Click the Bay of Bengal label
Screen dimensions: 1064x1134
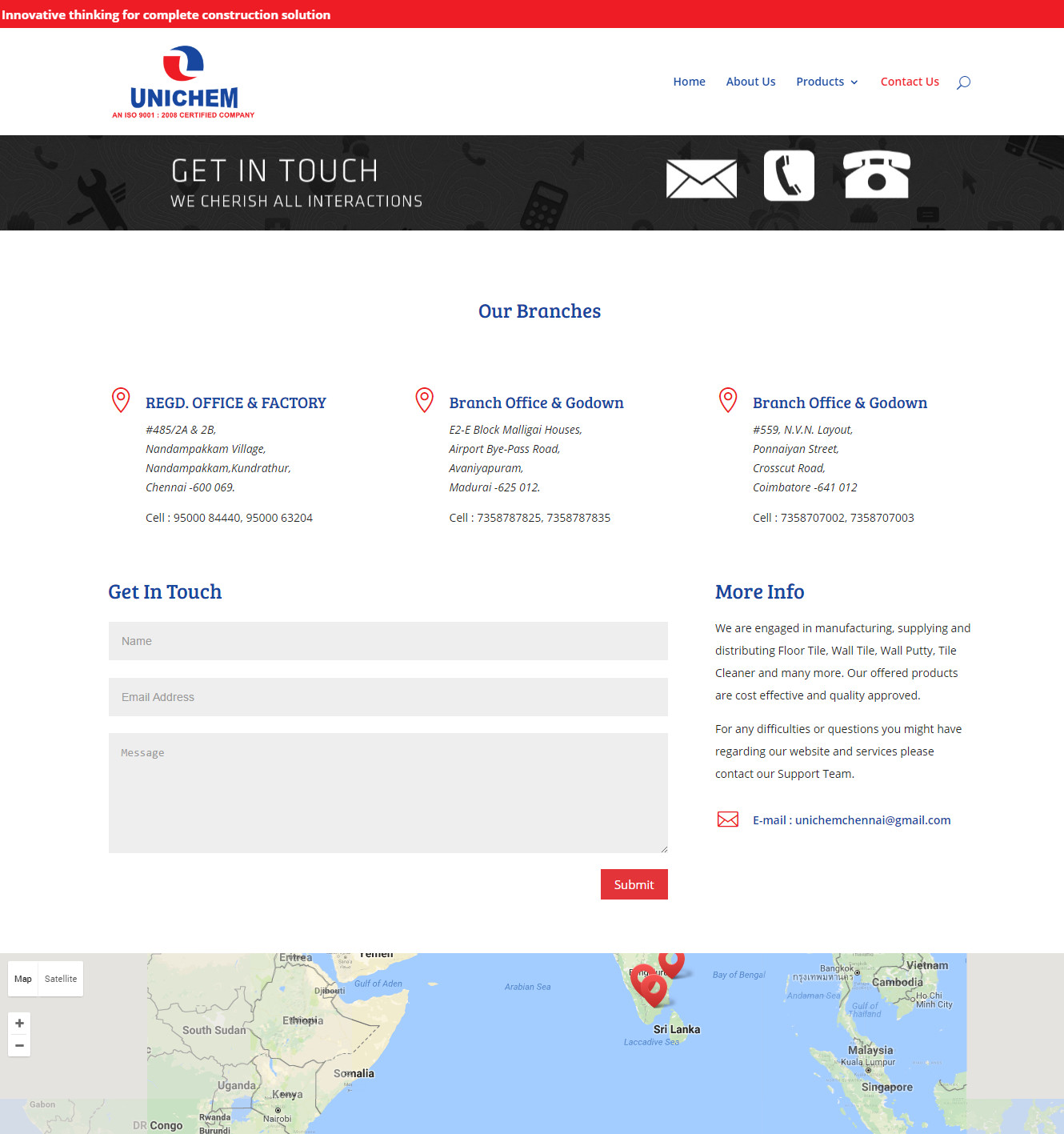(738, 975)
